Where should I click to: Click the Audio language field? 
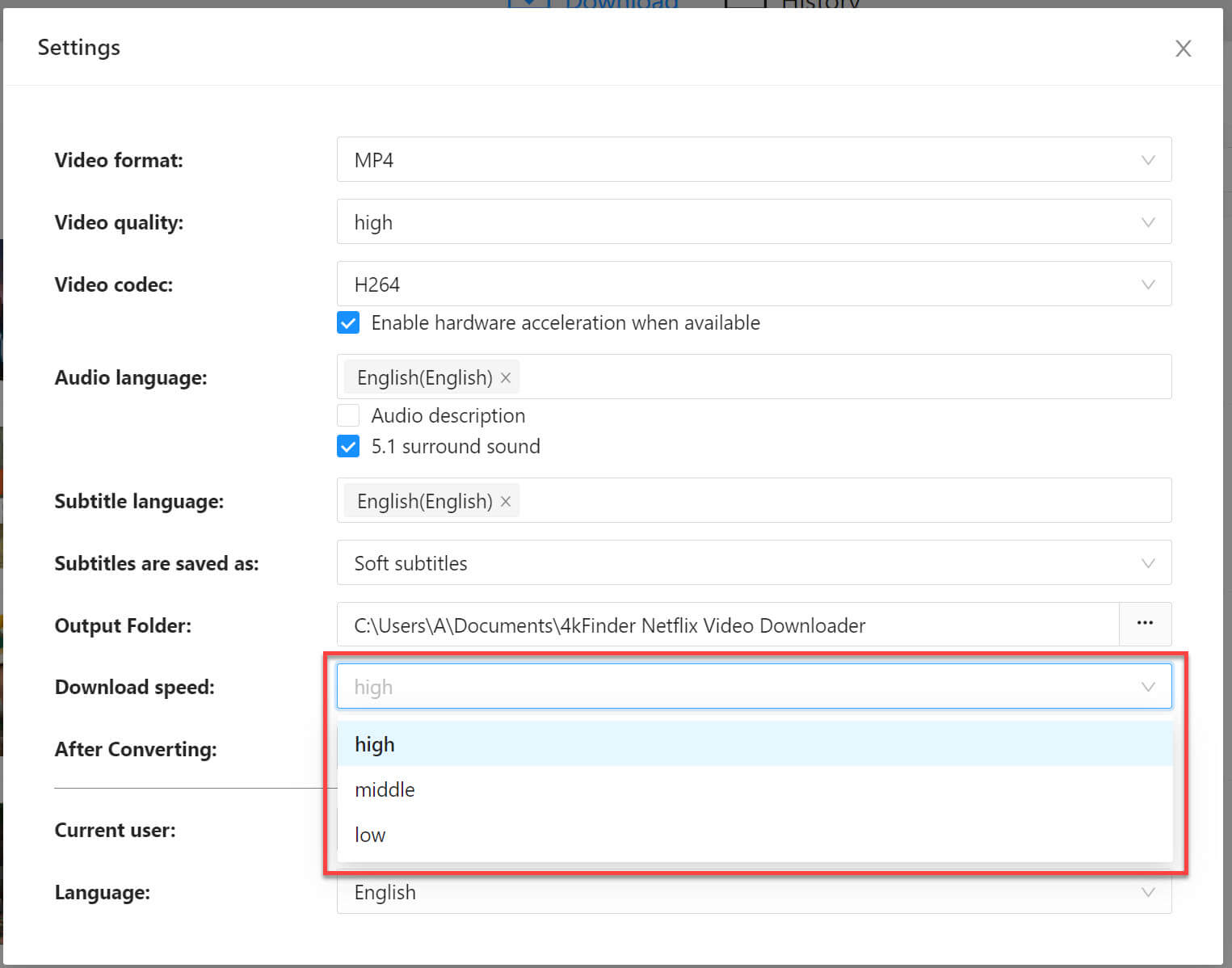point(754,377)
